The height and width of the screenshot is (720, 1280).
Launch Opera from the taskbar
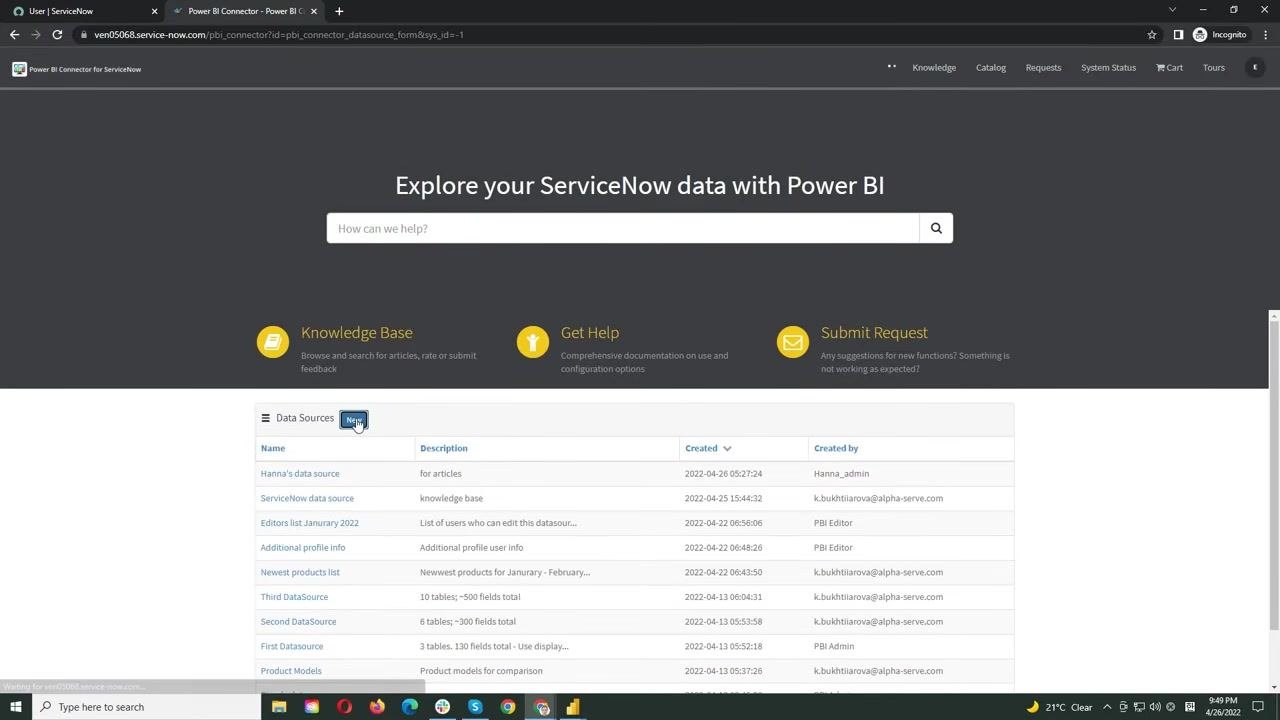345,707
